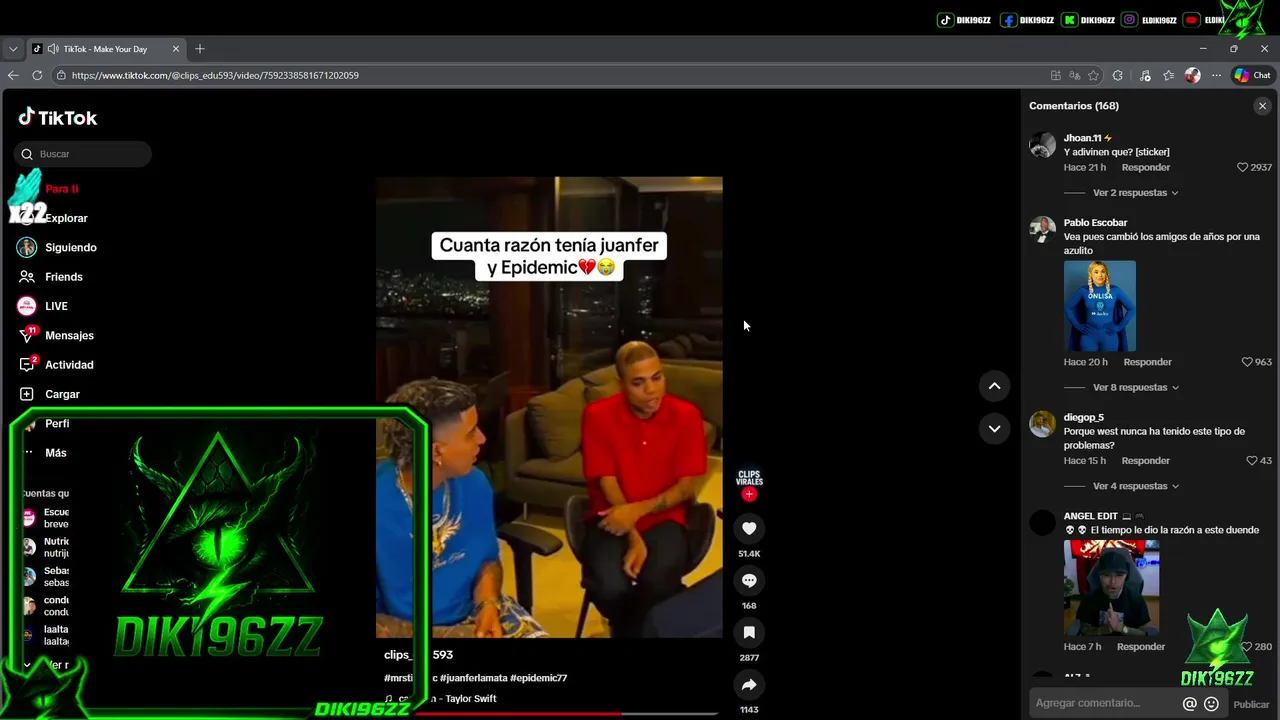This screenshot has width=1280, height=720.
Task: Close the TikTok tab
Action: (x=176, y=49)
